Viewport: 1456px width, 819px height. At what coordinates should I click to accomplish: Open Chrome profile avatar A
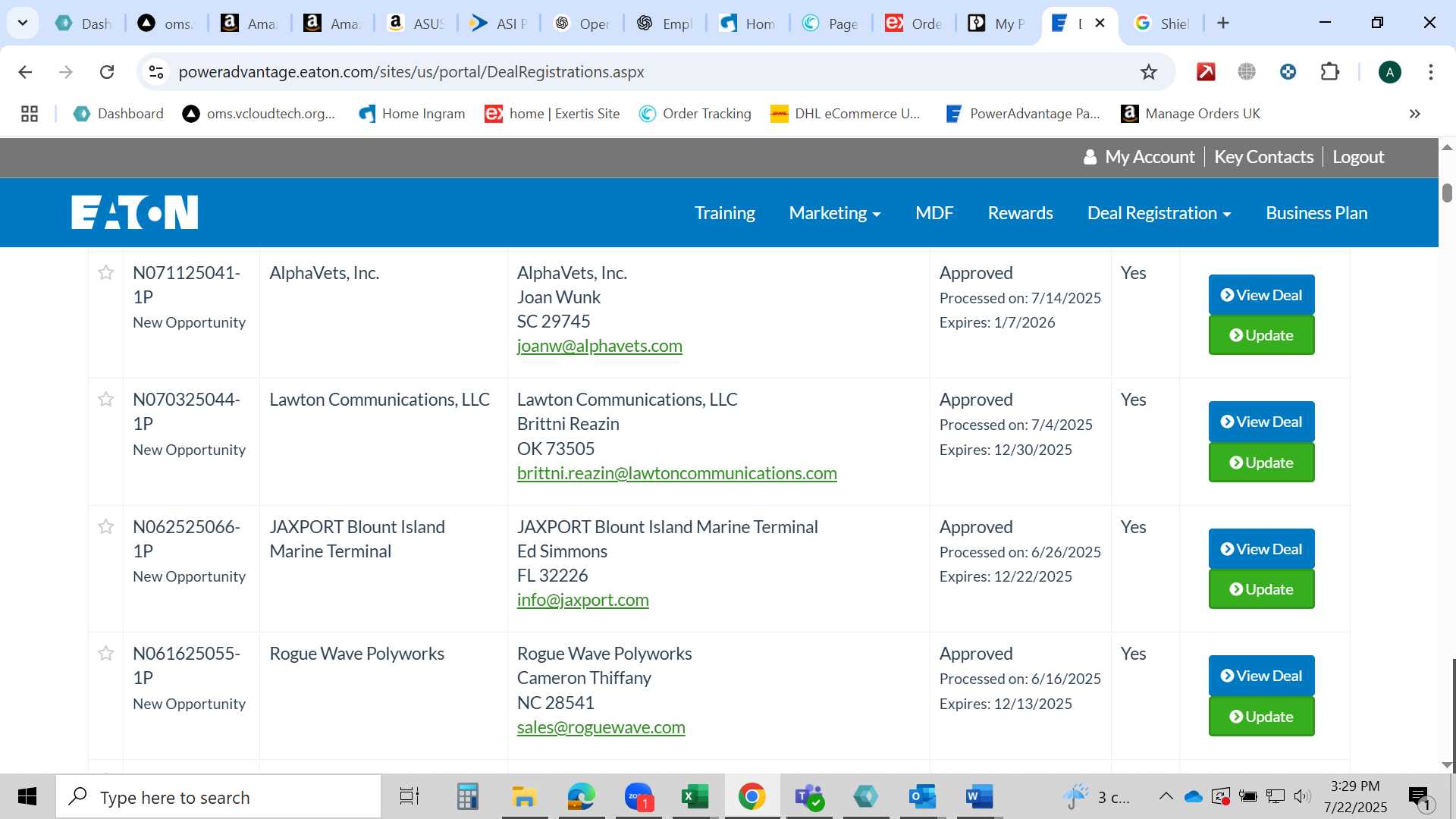1390,72
